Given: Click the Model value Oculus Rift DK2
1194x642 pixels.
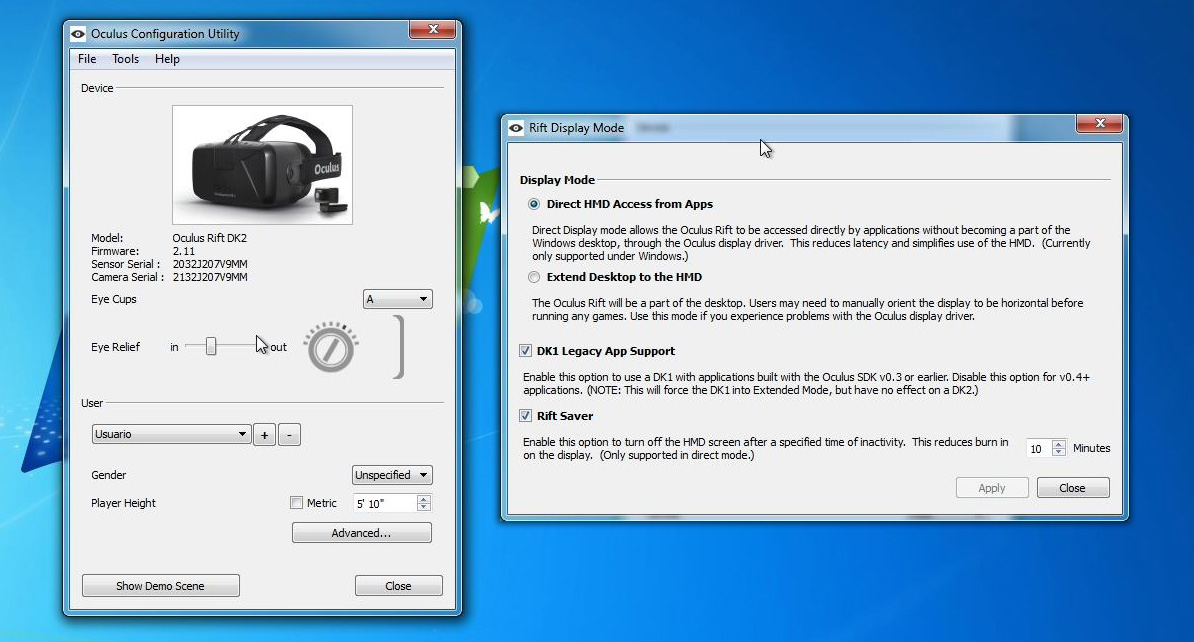Looking at the screenshot, I should [209, 238].
